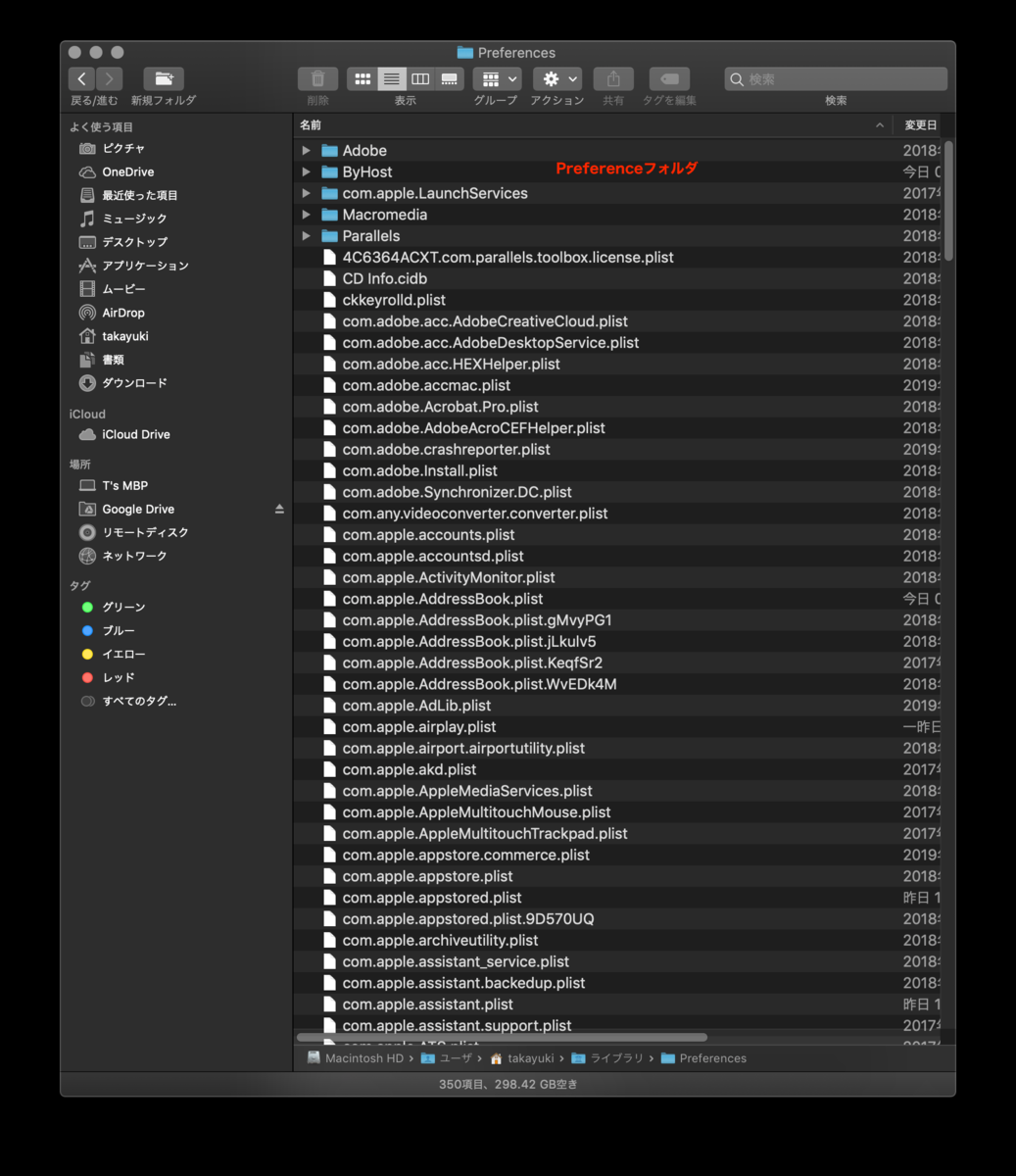Click ユーザ in the path bar

pyautogui.click(x=447, y=1058)
